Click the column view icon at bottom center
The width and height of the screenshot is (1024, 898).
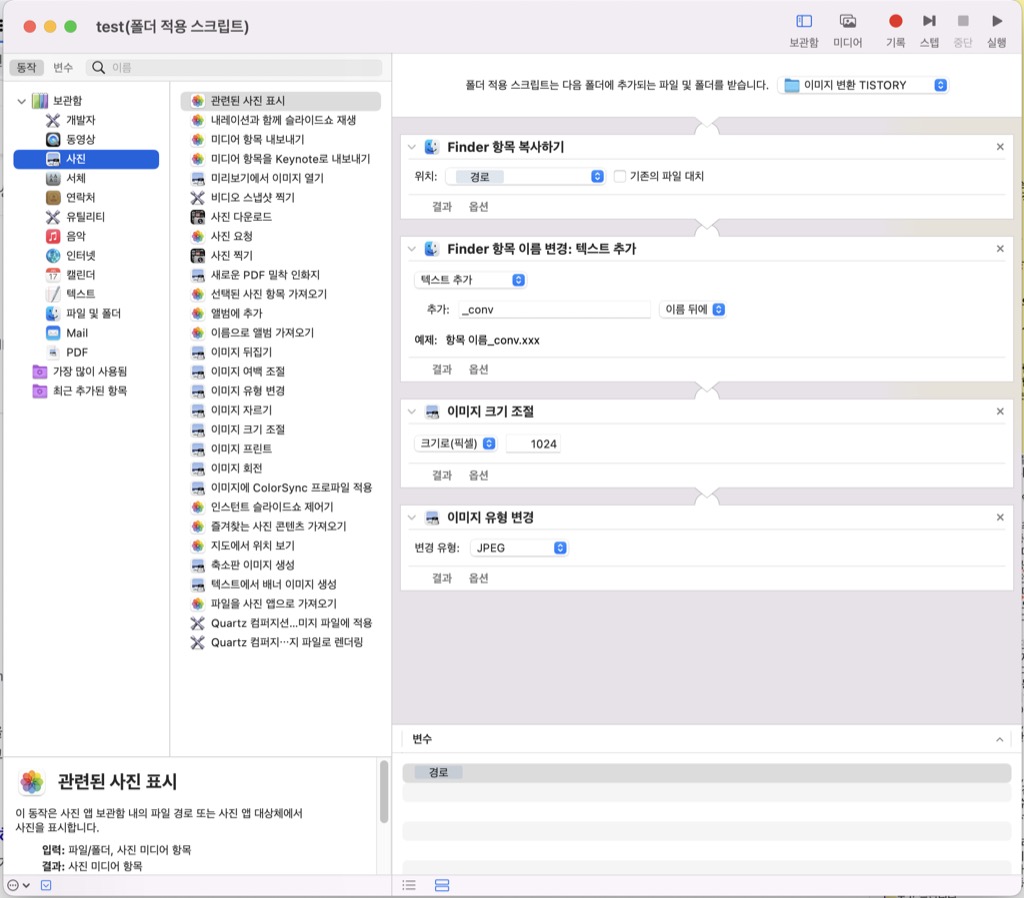[441, 884]
